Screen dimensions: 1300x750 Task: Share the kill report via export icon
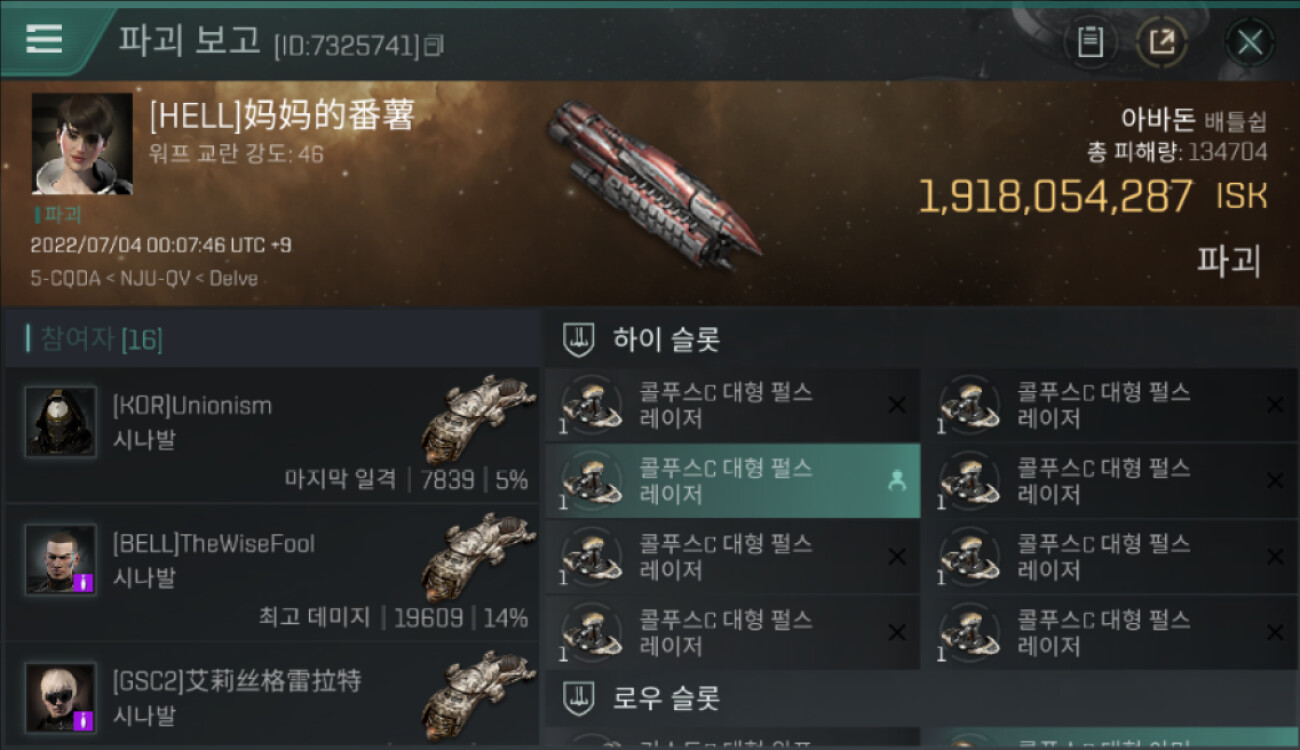1162,42
